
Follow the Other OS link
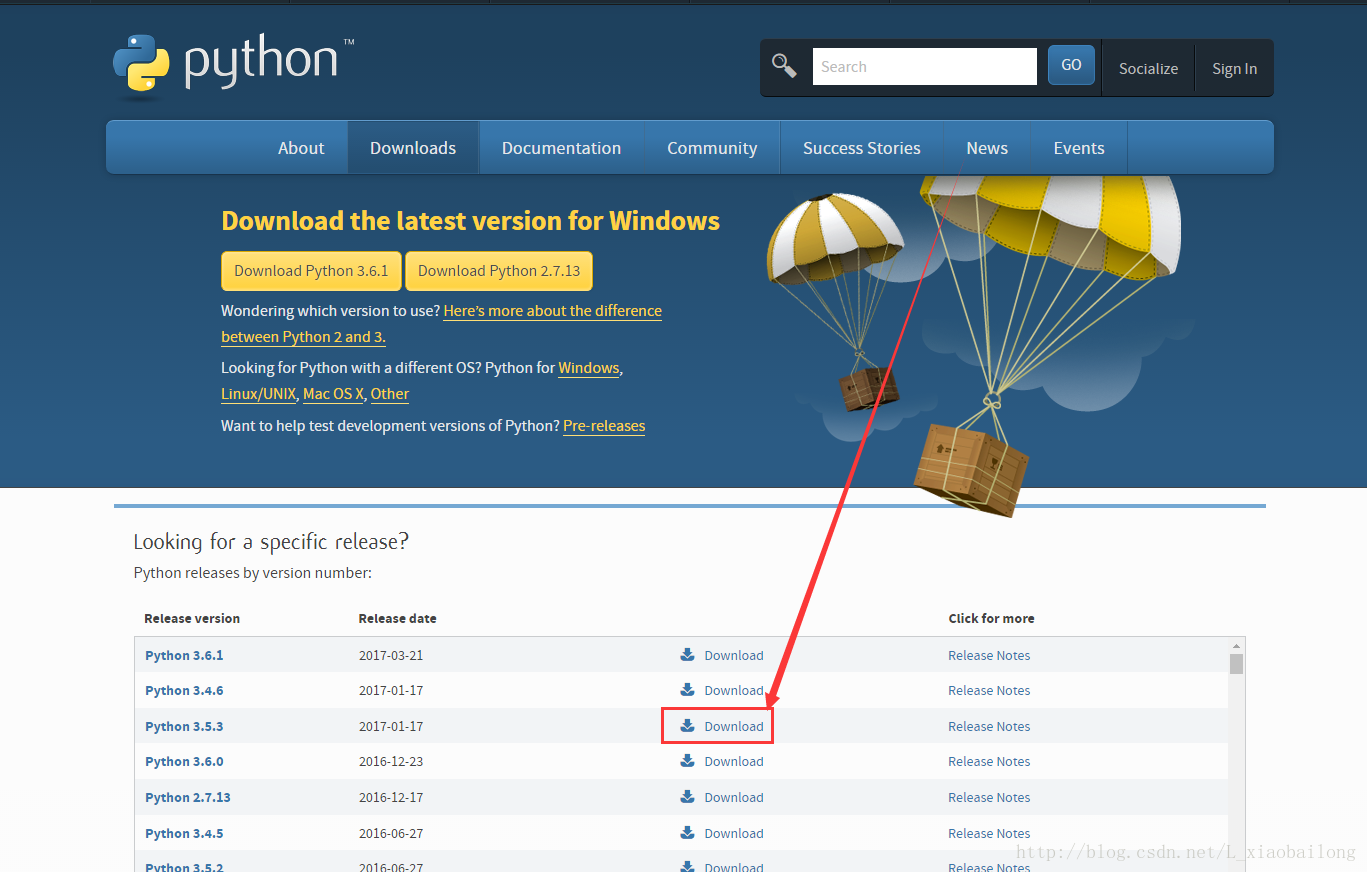[x=390, y=394]
